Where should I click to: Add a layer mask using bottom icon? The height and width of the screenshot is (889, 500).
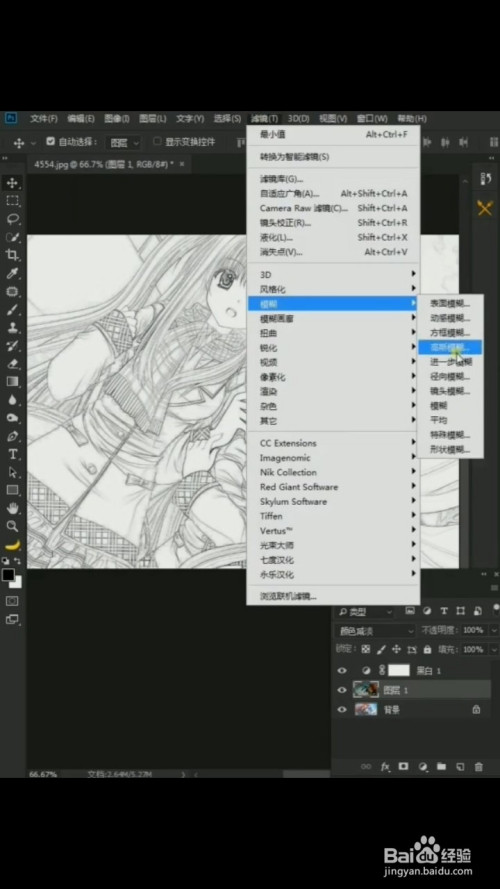pos(403,767)
